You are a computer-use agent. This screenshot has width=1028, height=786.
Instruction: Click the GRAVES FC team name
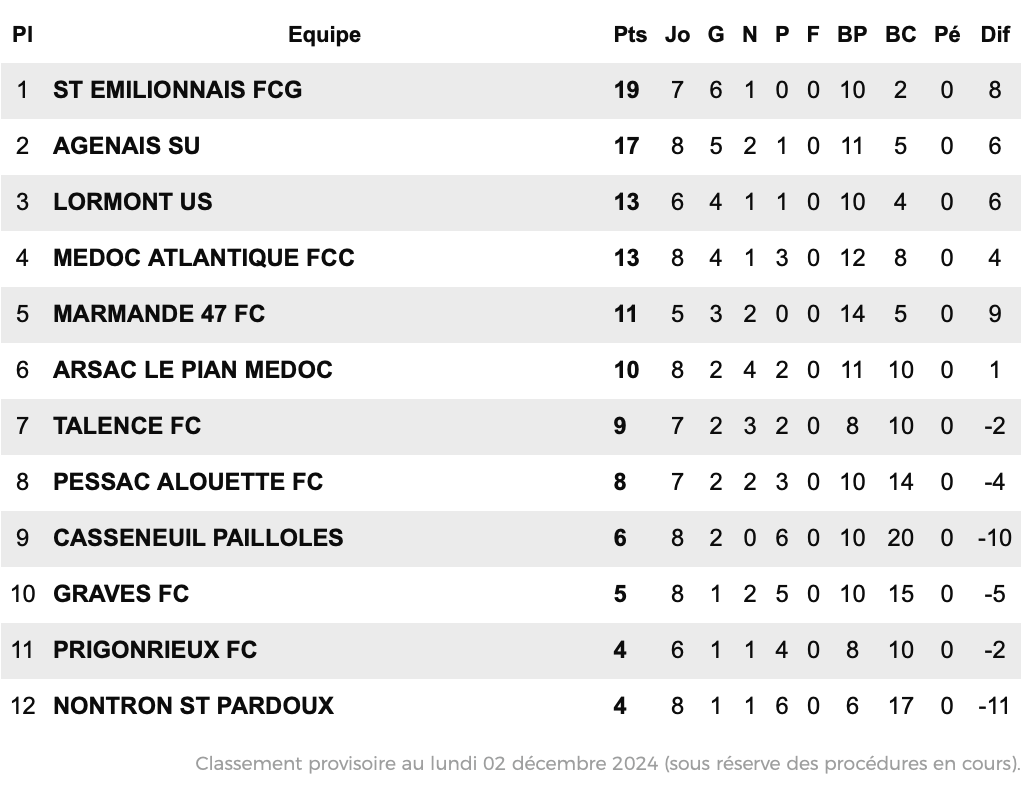pos(121,594)
